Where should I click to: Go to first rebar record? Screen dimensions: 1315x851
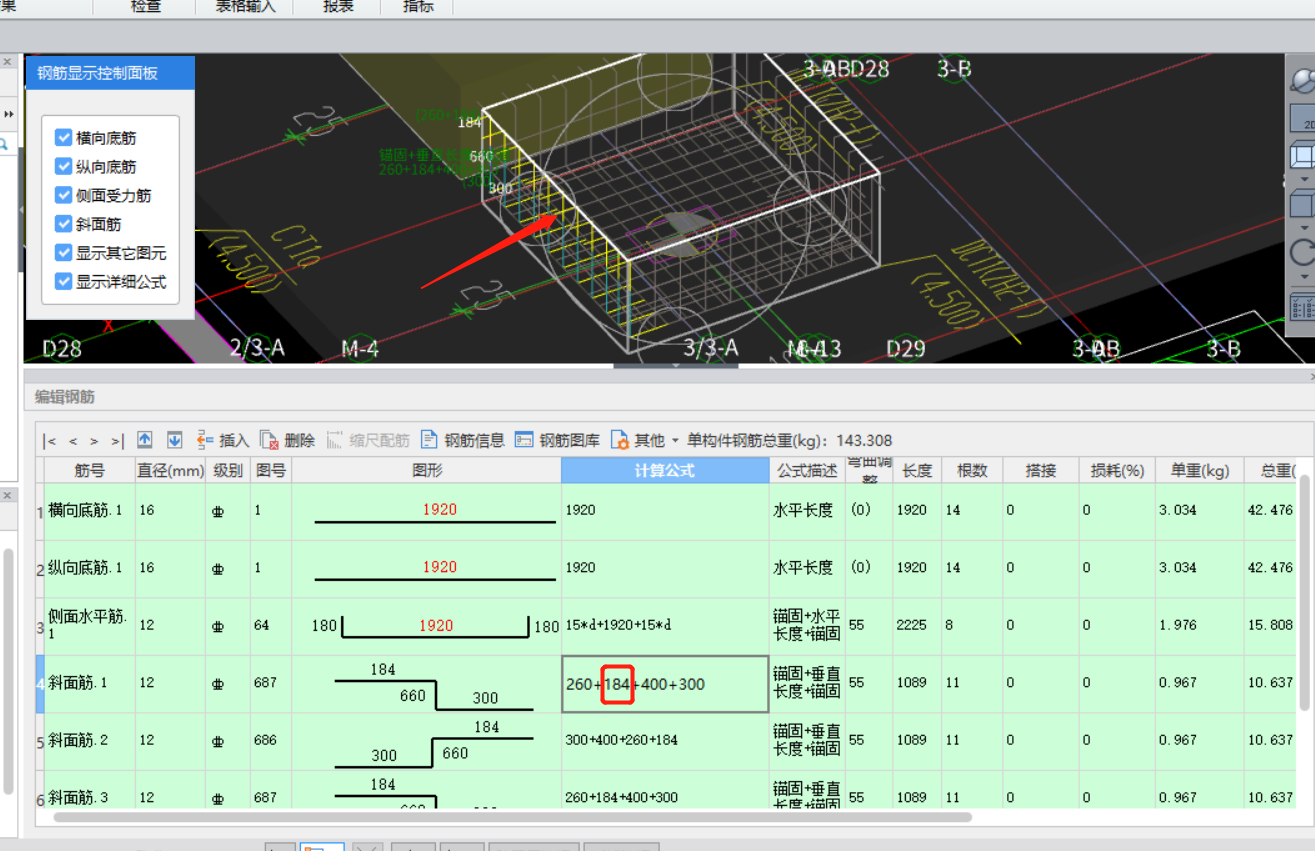(x=49, y=441)
